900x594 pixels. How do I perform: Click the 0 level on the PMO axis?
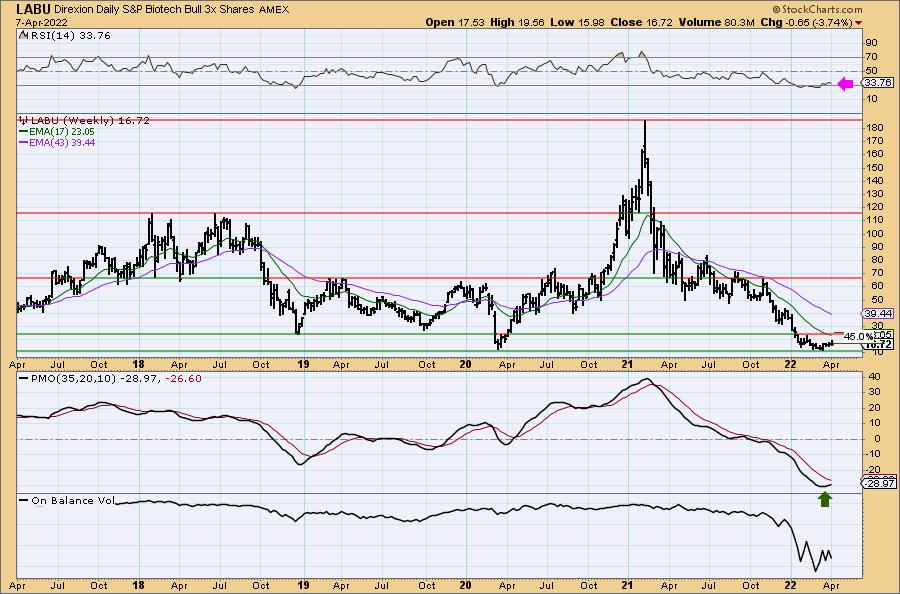[x=877, y=438]
